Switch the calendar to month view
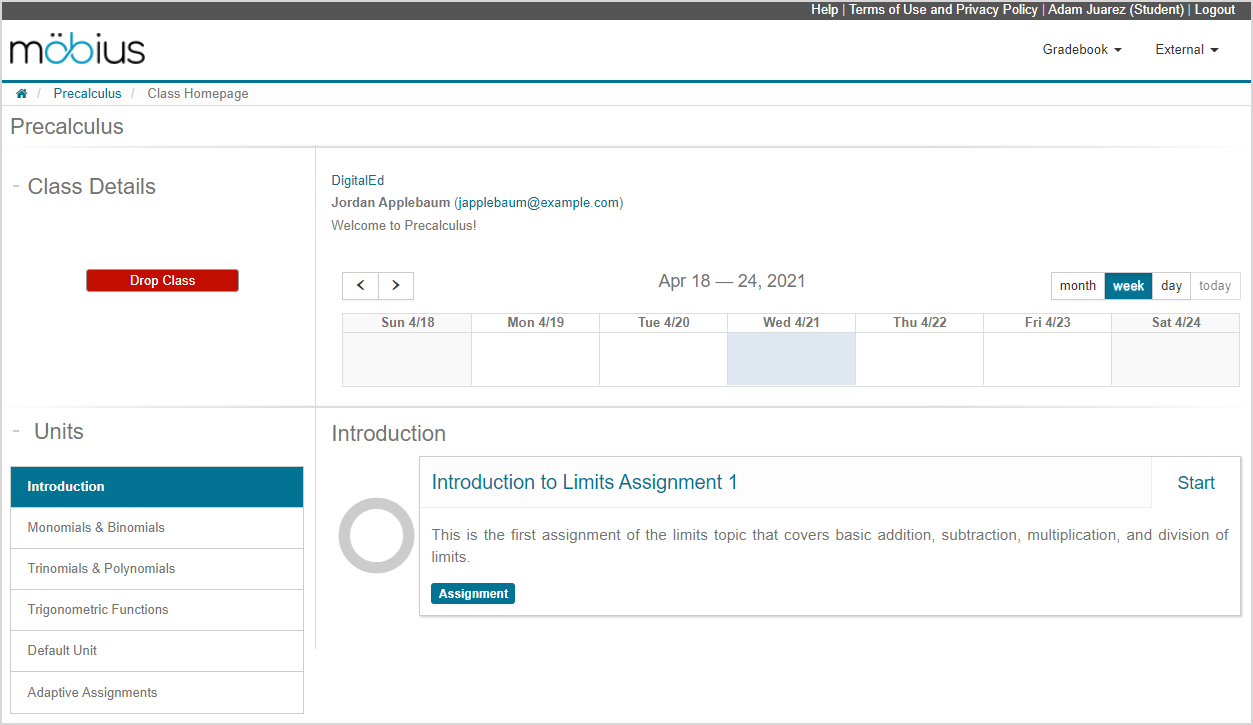Viewport: 1253px width, 725px height. pos(1077,285)
